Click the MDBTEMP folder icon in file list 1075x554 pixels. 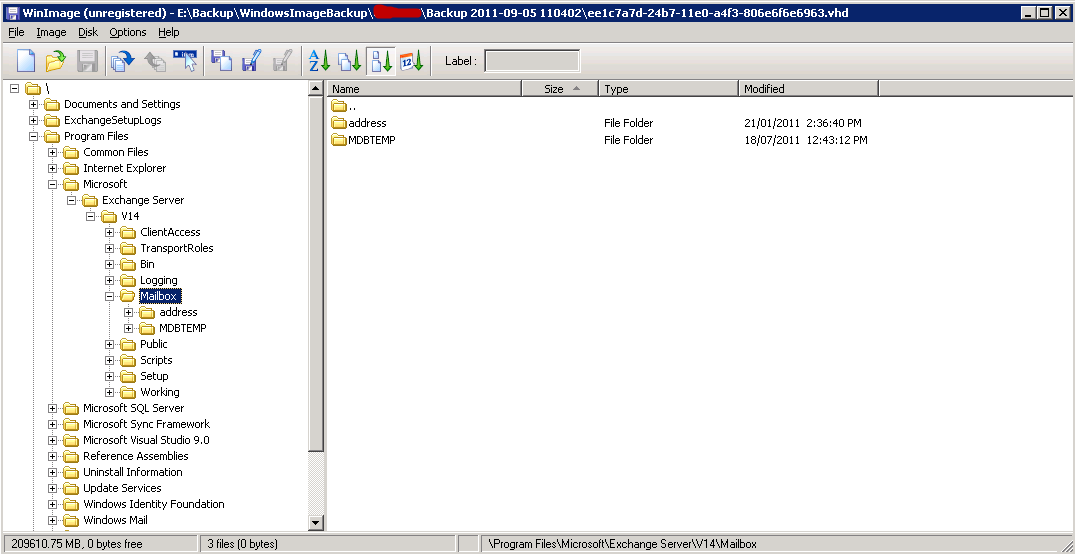pyautogui.click(x=339, y=140)
